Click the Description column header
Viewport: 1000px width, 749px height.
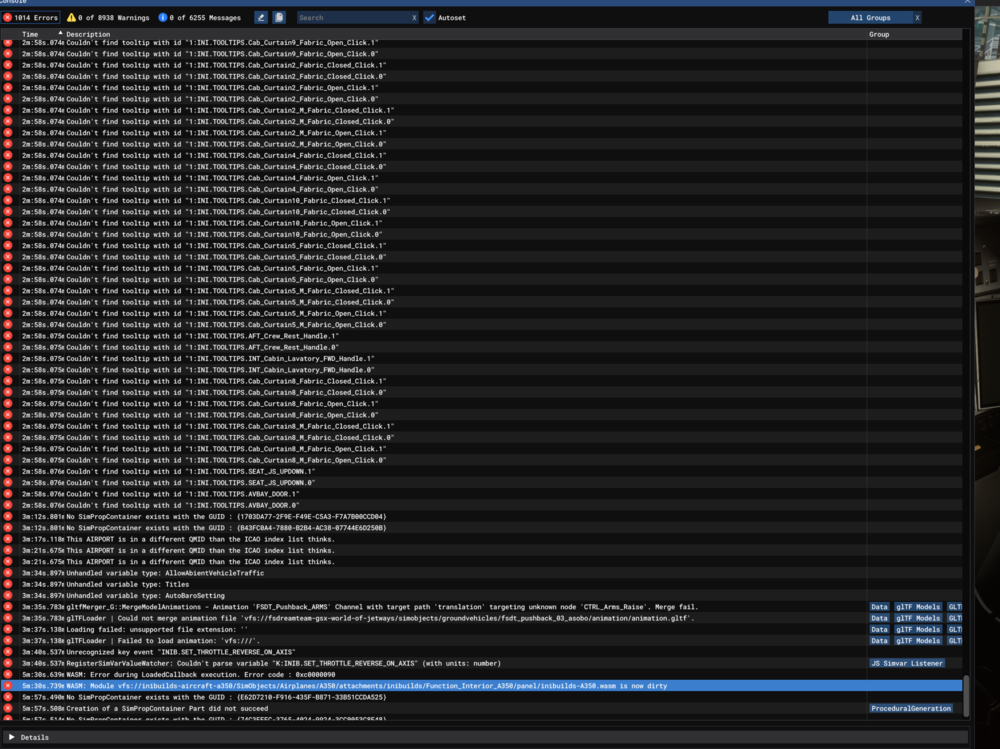88,33
